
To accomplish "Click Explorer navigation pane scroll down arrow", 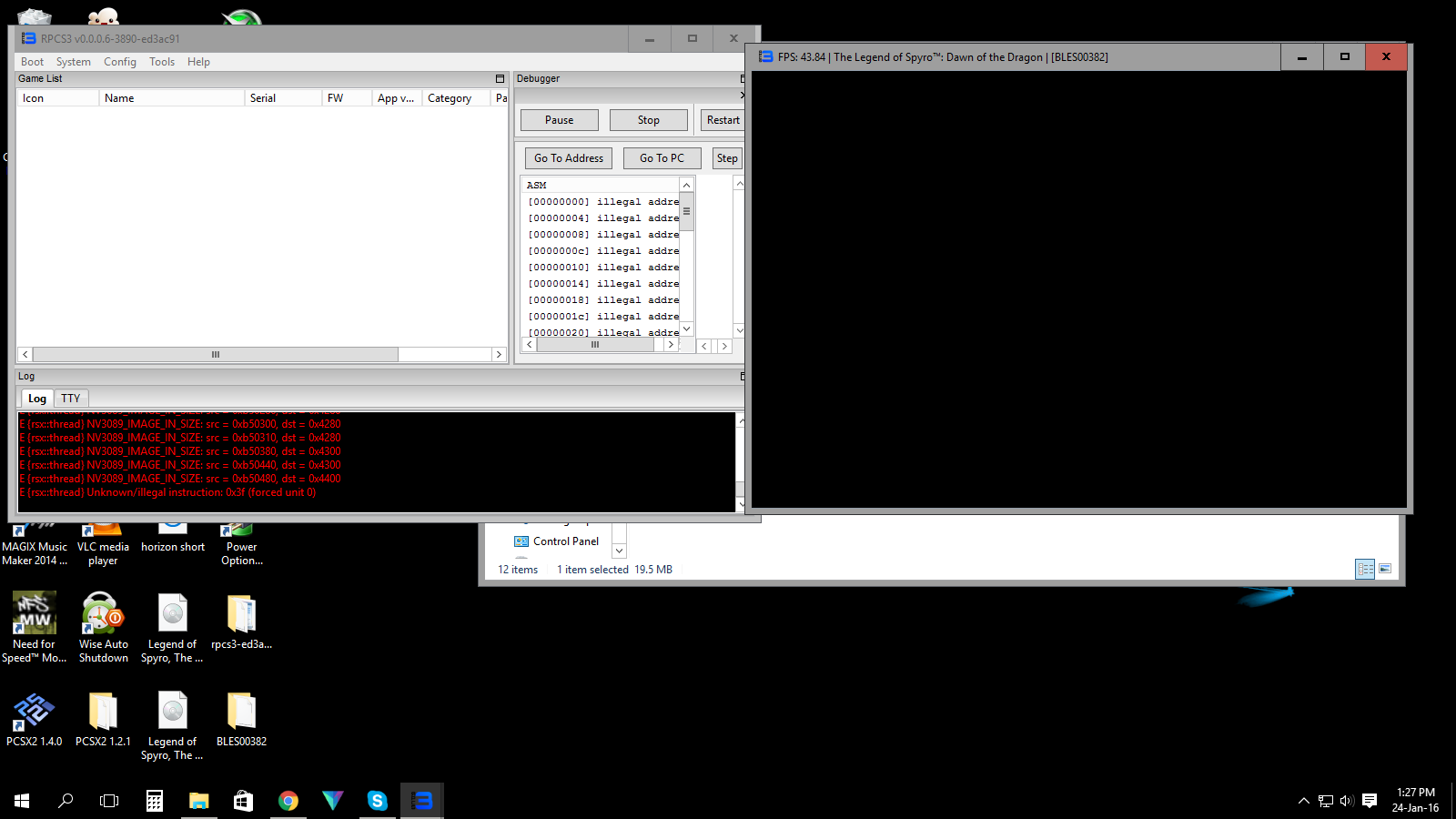I will click(x=619, y=551).
